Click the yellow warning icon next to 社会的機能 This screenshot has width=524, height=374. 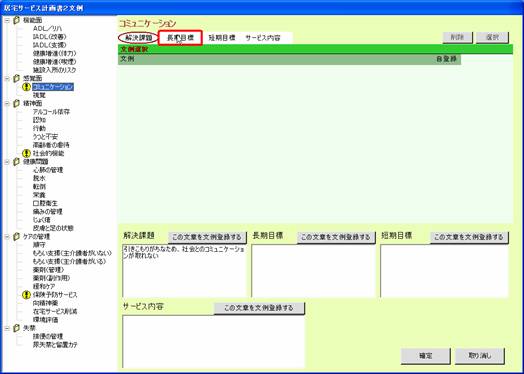pos(26,153)
